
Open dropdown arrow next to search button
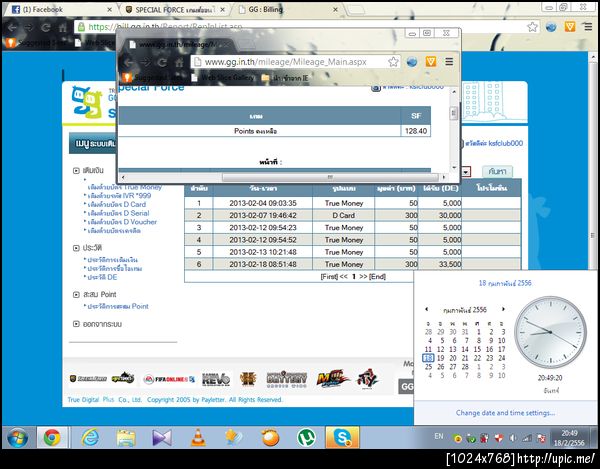pyautogui.click(x=466, y=172)
